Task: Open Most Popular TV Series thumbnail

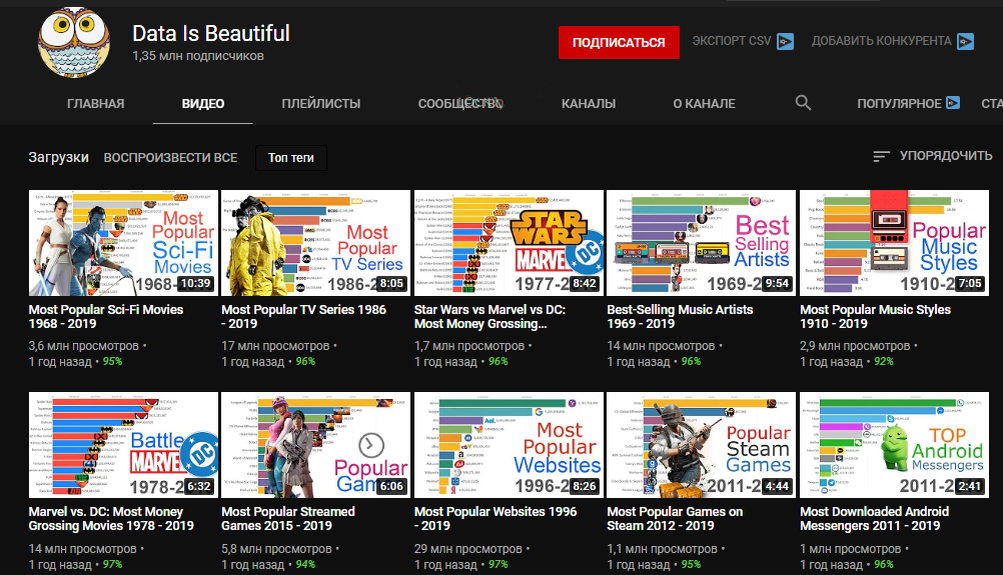Action: coord(315,243)
